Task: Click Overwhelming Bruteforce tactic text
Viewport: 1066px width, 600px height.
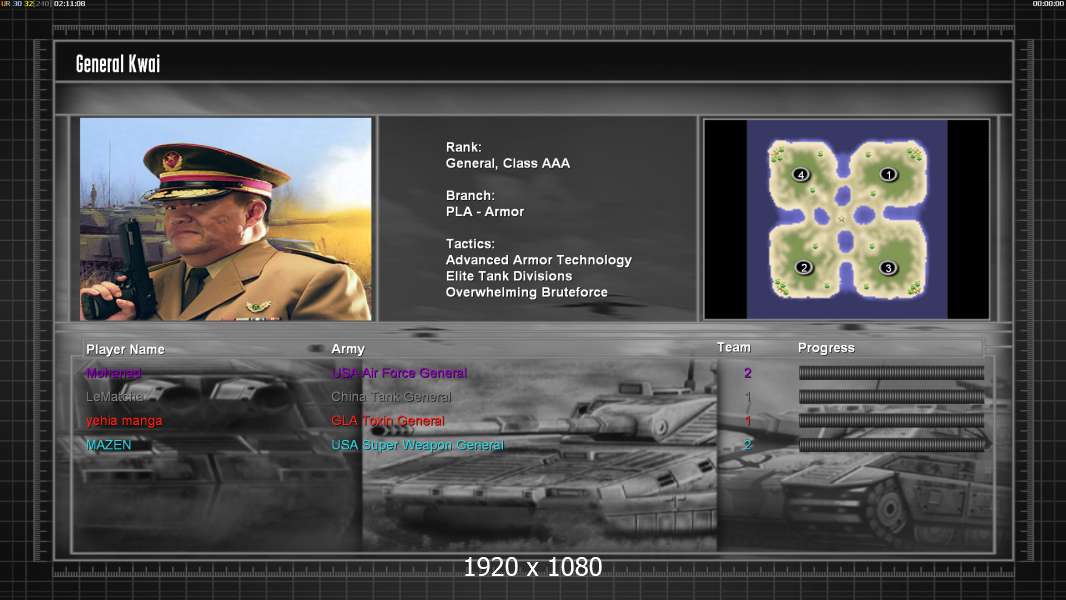Action: pos(526,292)
